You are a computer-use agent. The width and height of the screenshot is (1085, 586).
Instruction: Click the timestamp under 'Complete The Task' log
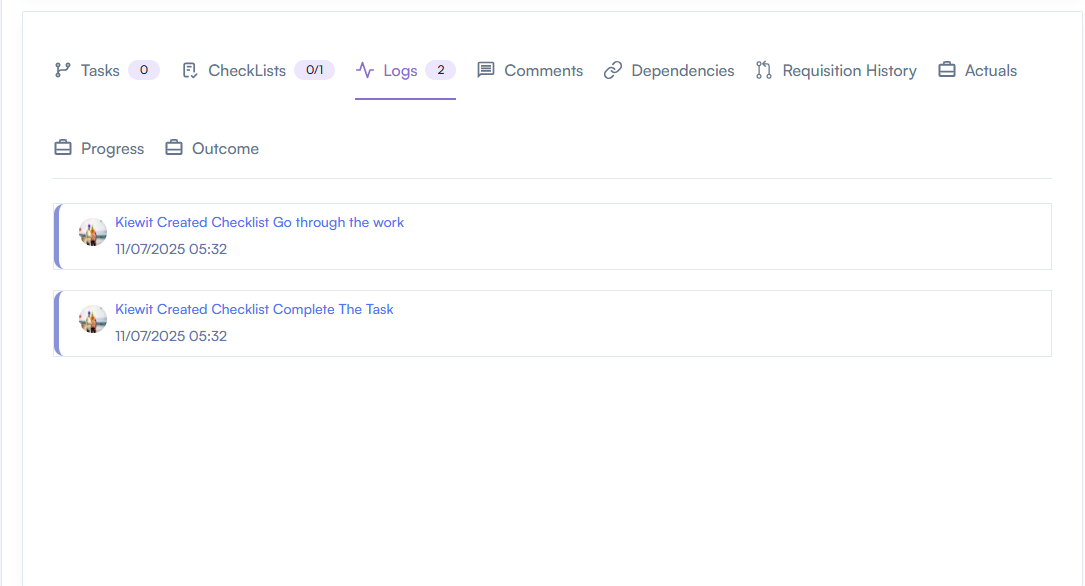(171, 336)
